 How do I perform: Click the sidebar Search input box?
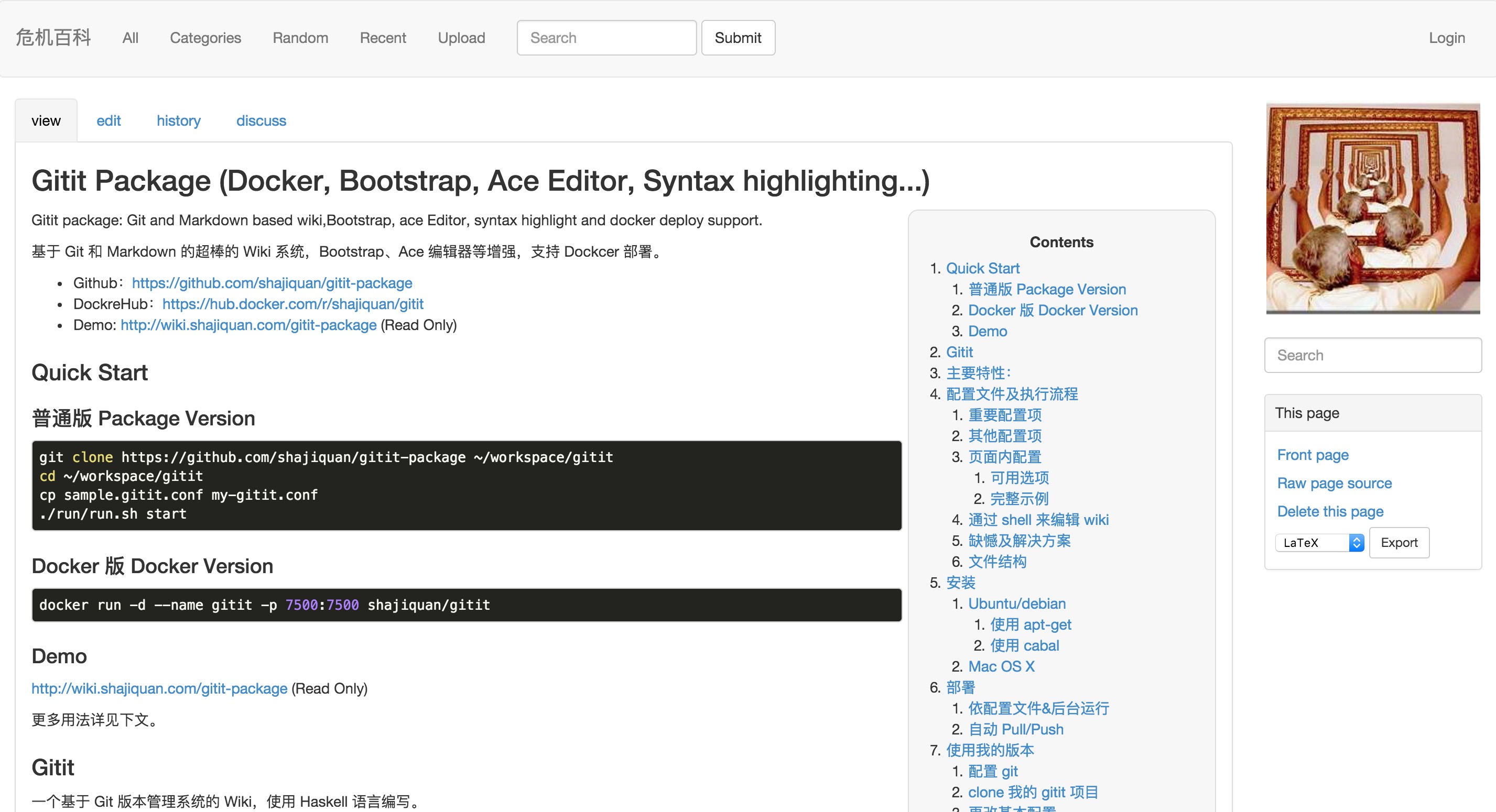coord(1372,355)
